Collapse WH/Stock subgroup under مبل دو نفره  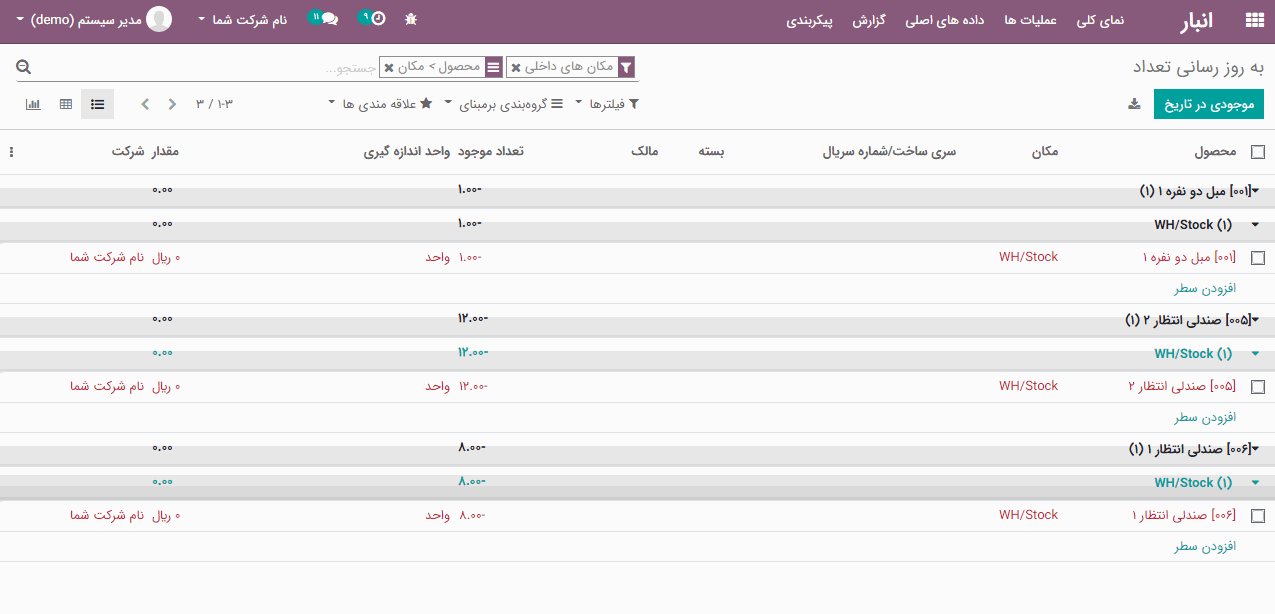coord(1255,225)
